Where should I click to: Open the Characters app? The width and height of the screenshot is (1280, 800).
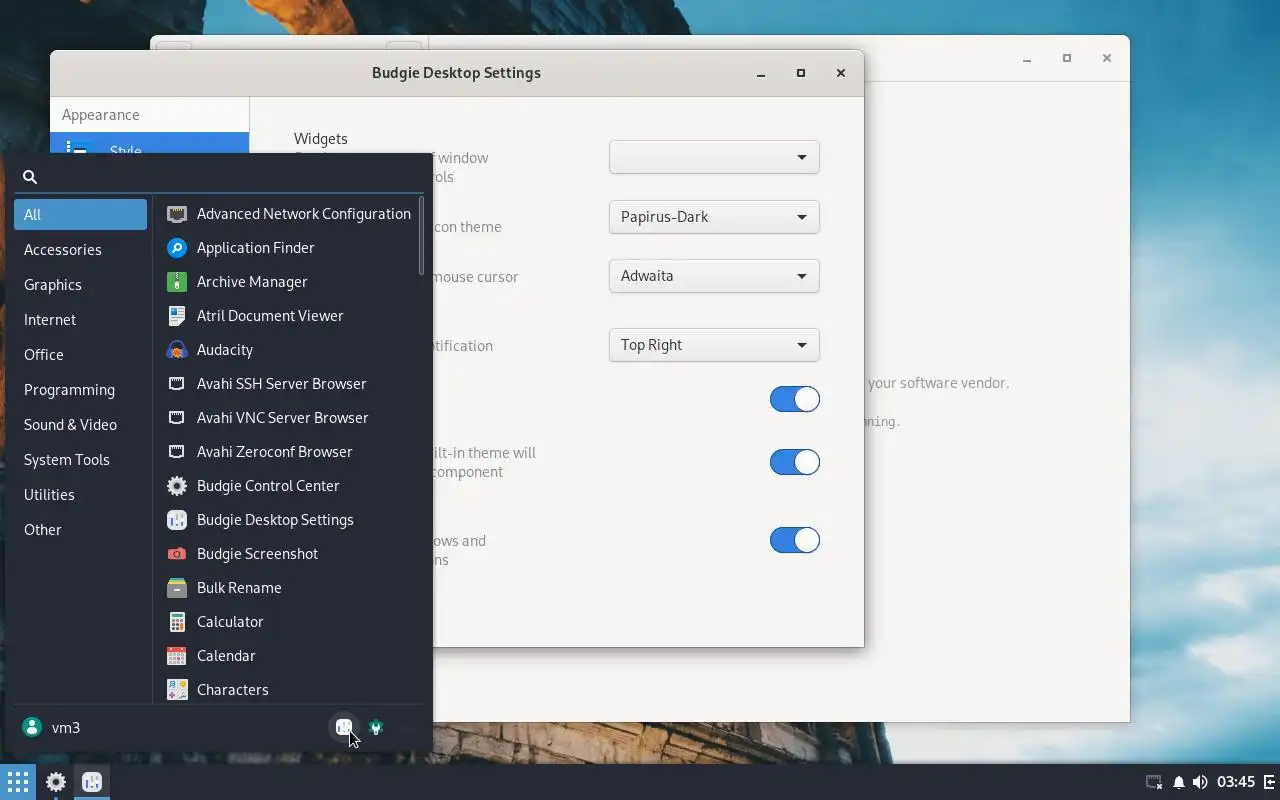click(289, 690)
